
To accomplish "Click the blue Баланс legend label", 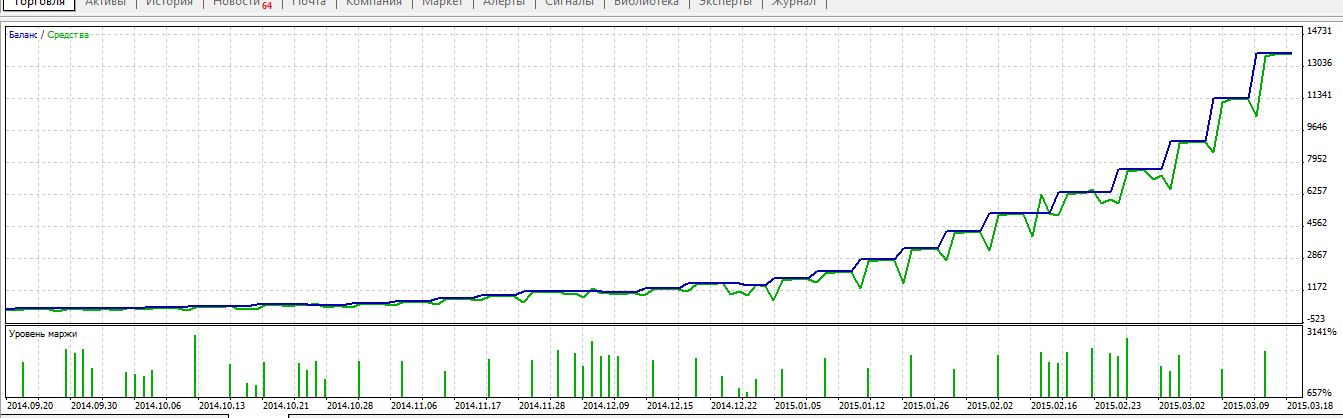I will [23, 35].
